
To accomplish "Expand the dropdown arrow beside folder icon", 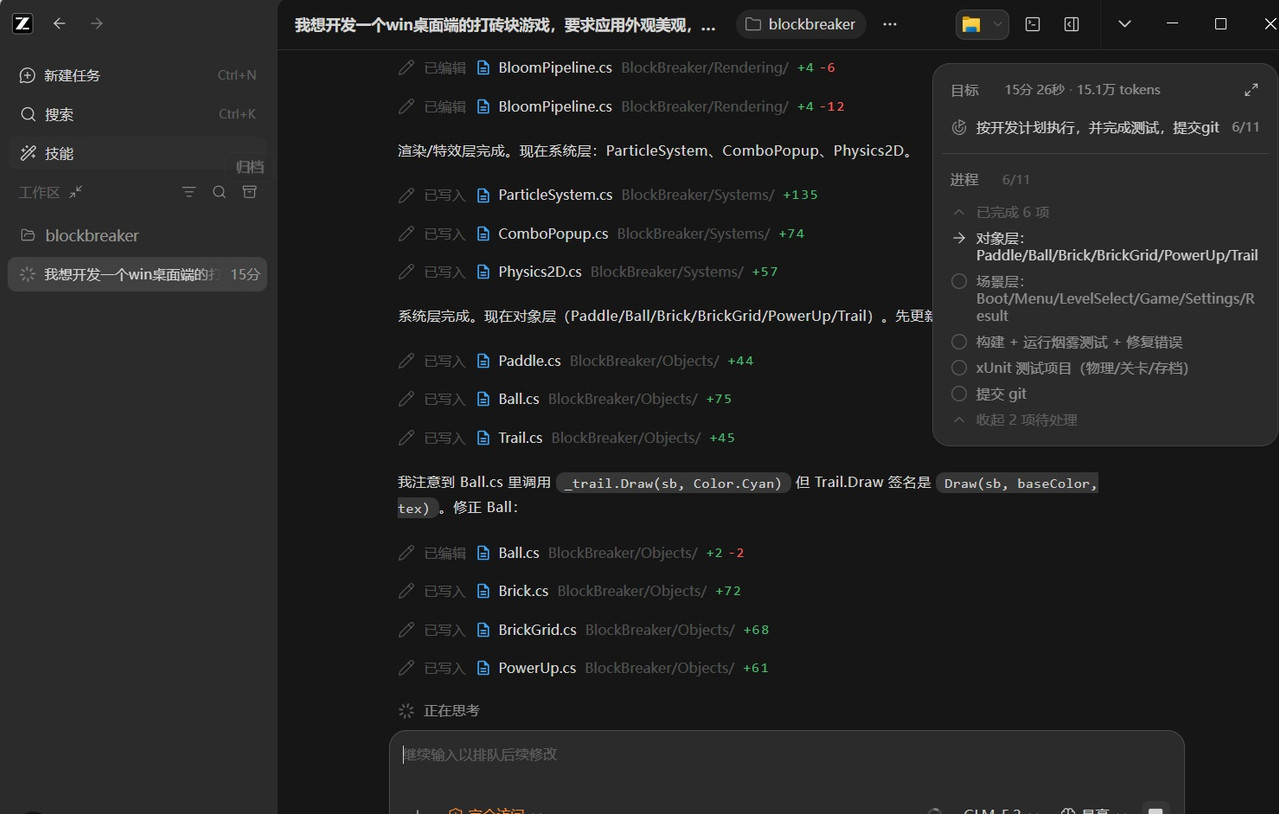I will click(997, 24).
